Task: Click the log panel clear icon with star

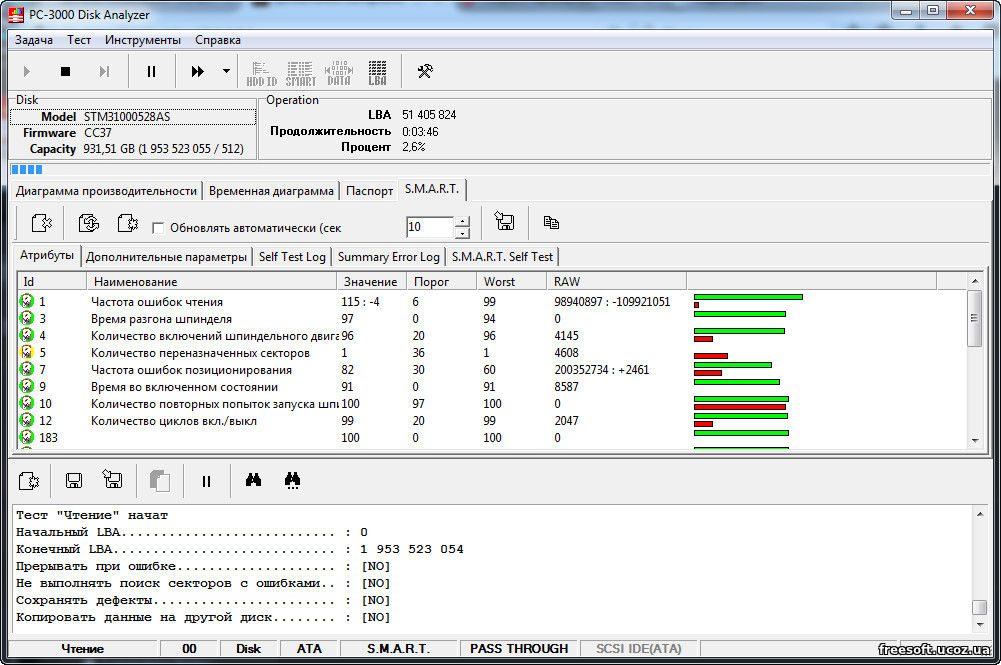Action: tap(29, 481)
